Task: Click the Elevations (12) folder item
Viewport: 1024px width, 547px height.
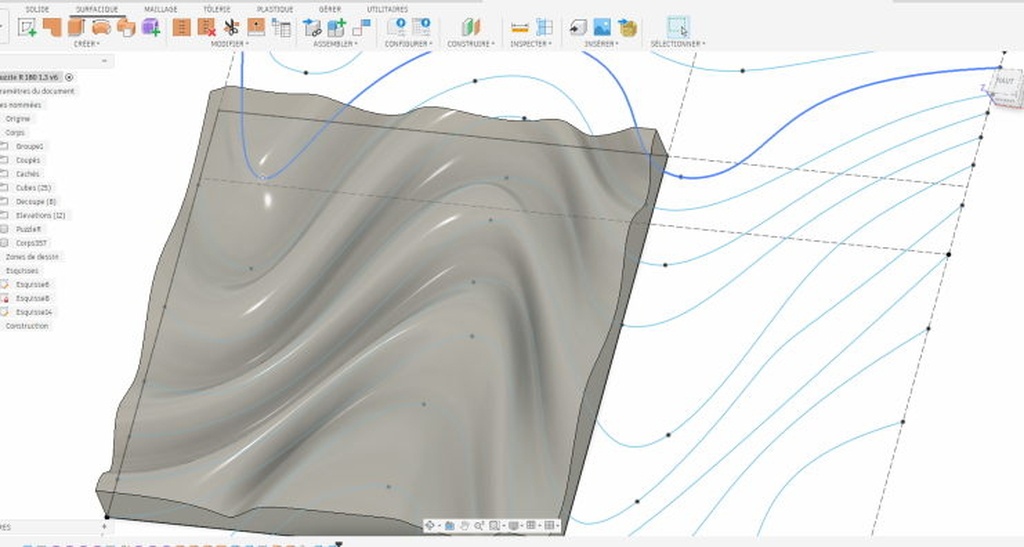Action: [x=40, y=215]
